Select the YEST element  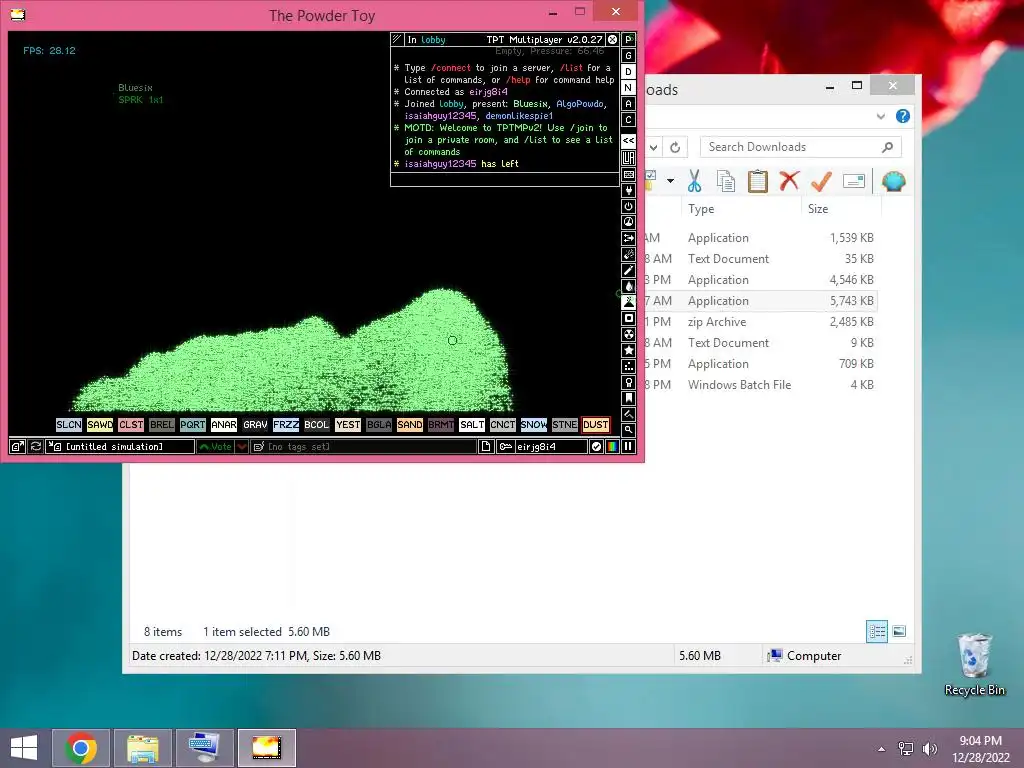[348, 425]
